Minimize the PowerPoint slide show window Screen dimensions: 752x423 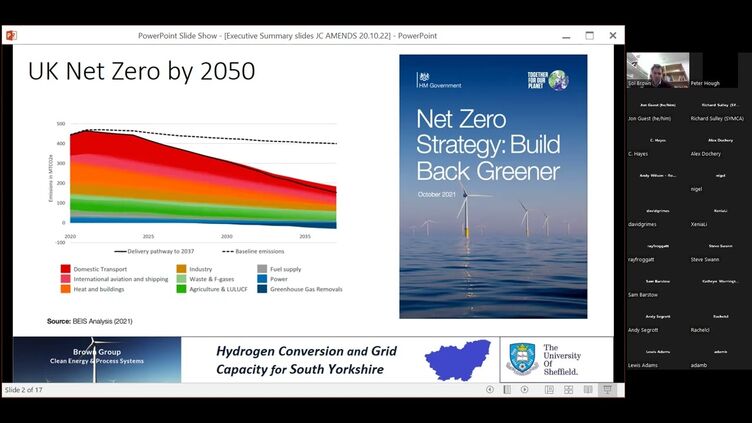[564, 35]
